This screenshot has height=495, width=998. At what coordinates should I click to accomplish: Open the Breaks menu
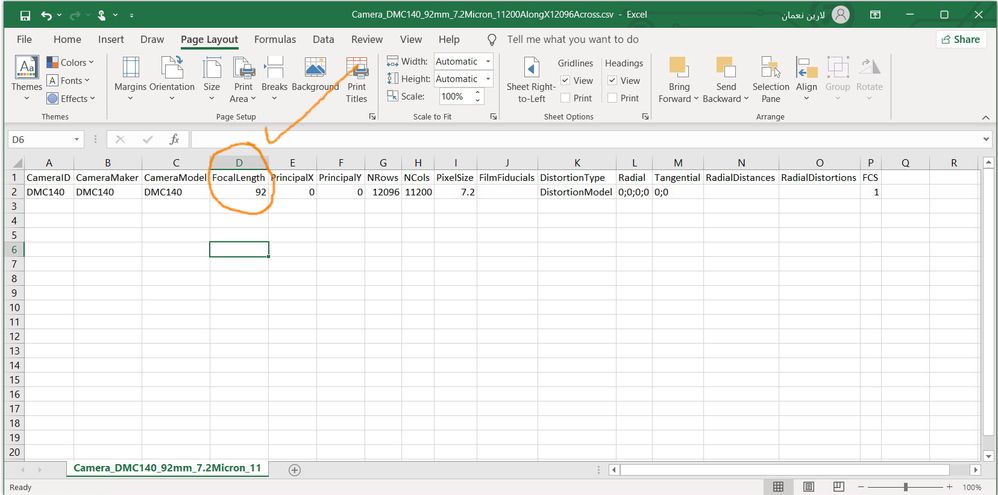point(274,78)
